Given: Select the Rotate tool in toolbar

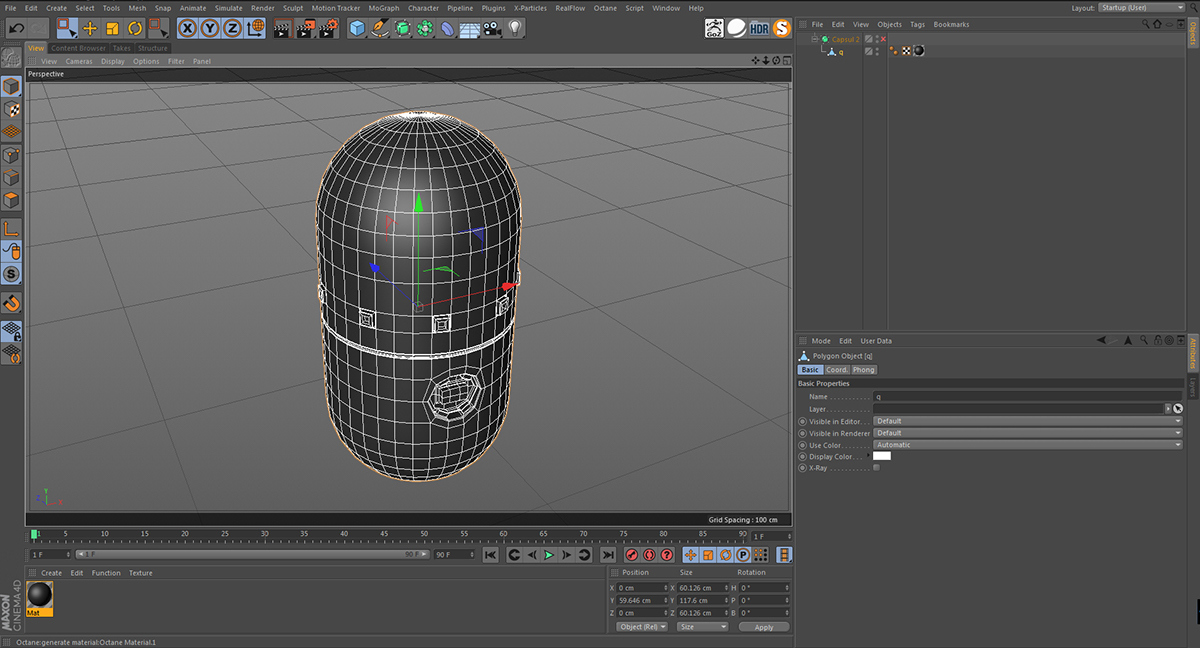Looking at the screenshot, I should click(135, 28).
